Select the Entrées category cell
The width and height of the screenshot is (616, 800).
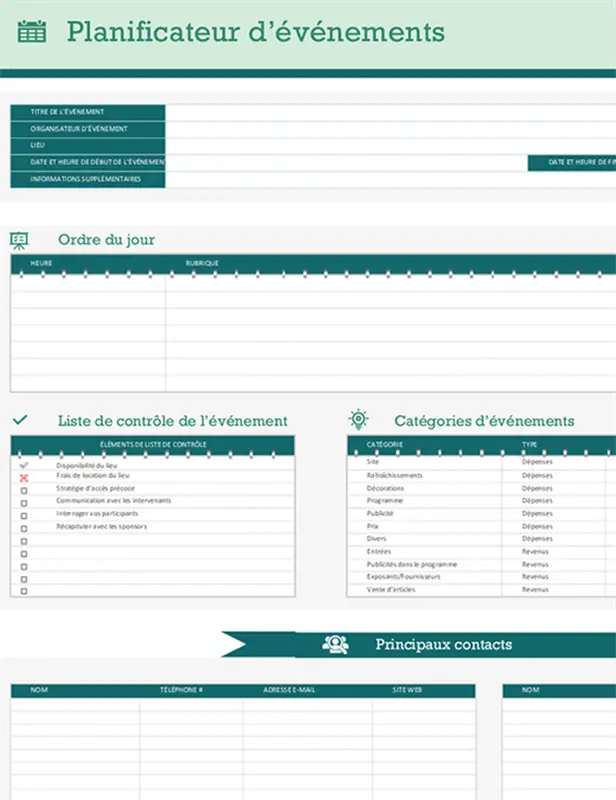tap(425, 552)
